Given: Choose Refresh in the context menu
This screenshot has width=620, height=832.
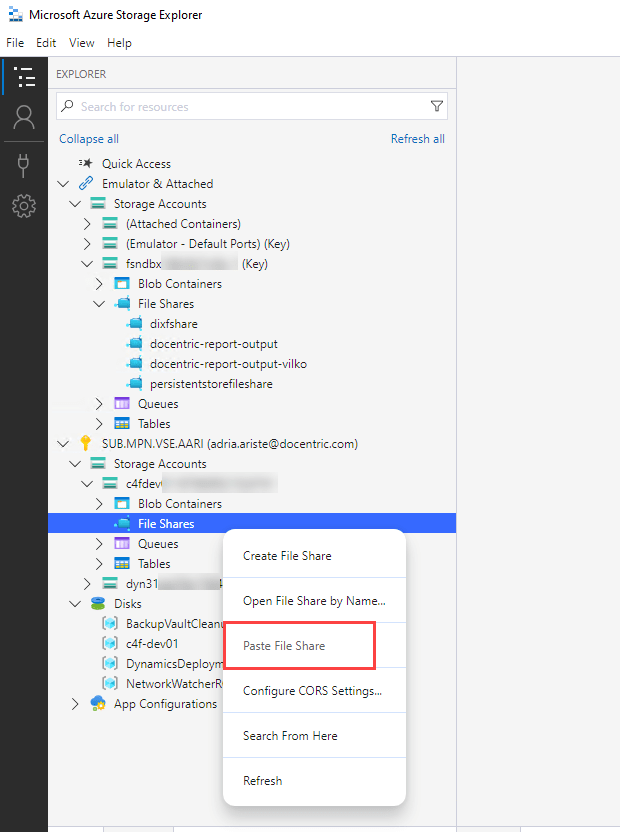Looking at the screenshot, I should coord(314,781).
